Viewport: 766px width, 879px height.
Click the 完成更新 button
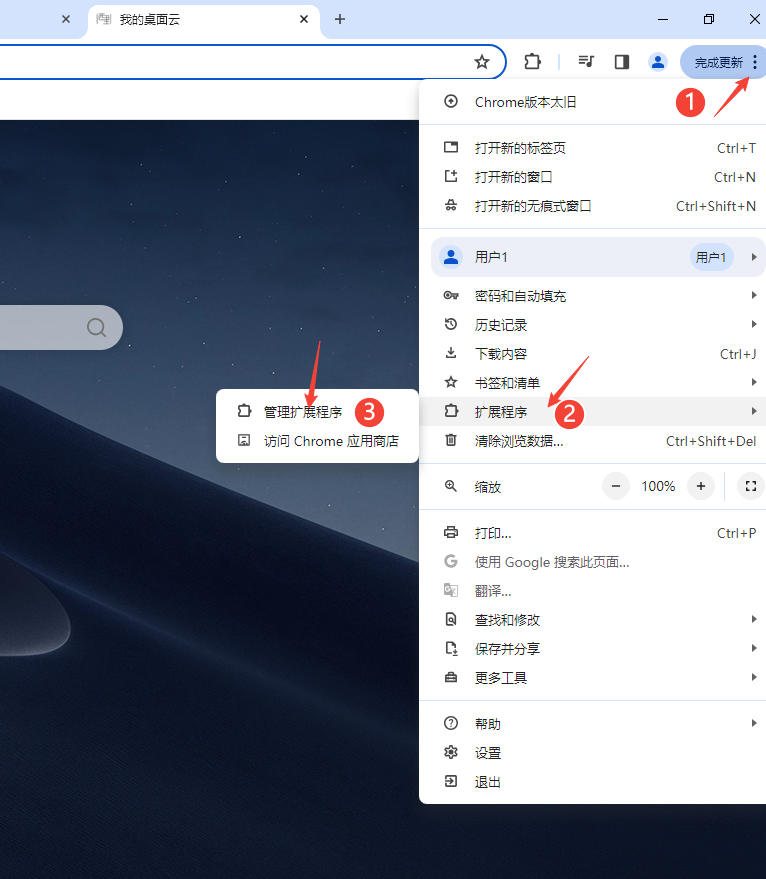[717, 62]
